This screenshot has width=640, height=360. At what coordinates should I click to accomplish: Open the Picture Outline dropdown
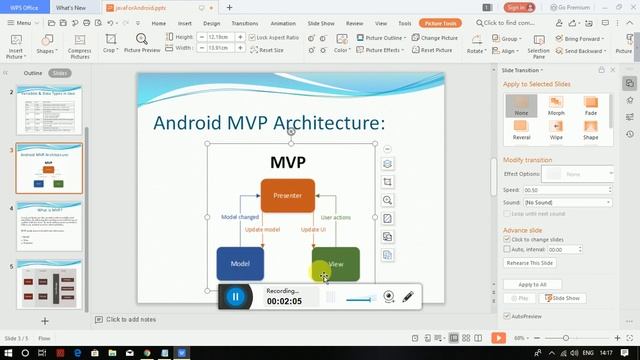pos(381,38)
